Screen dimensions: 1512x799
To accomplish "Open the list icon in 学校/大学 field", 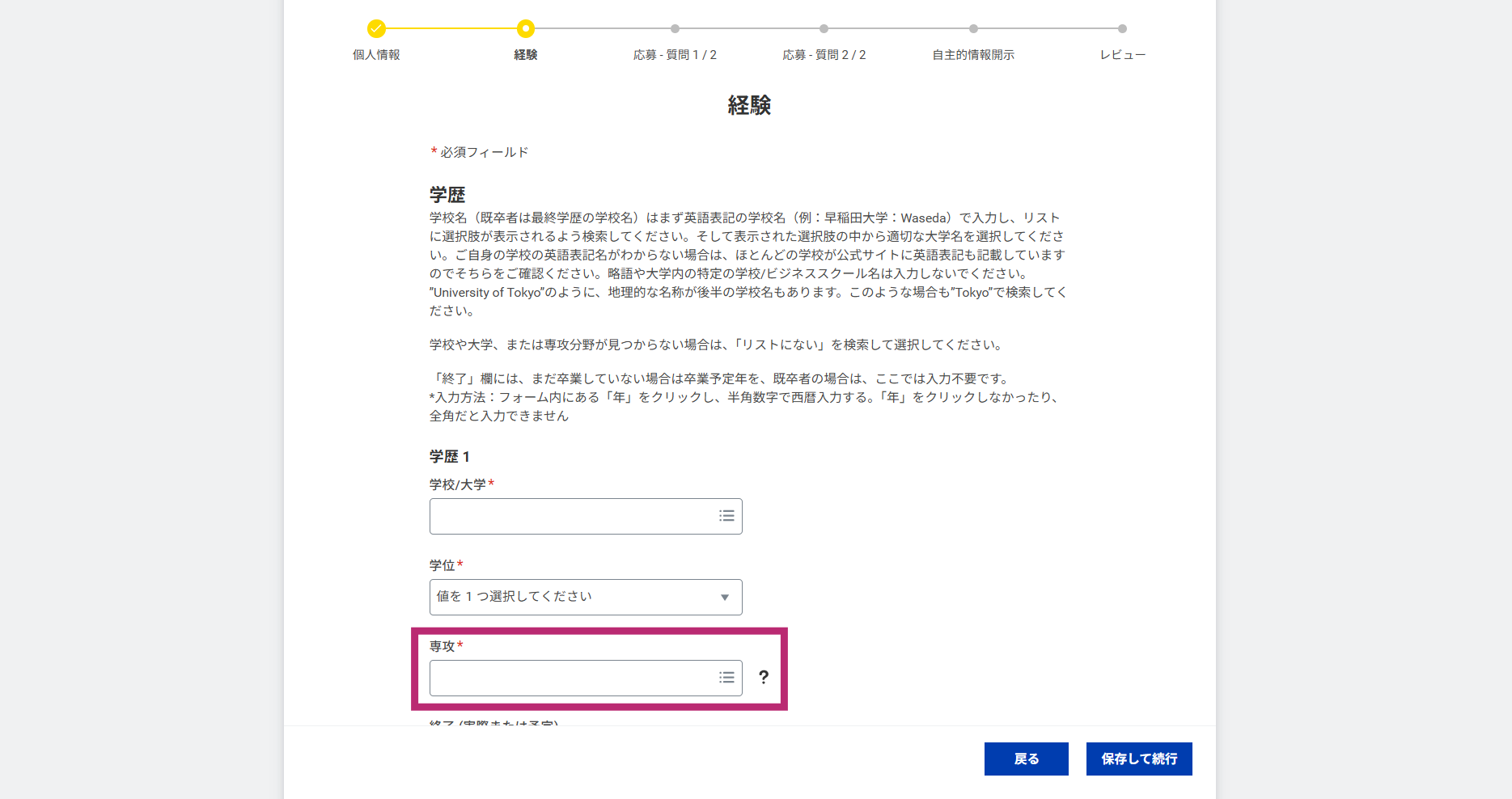I will tap(726, 516).
